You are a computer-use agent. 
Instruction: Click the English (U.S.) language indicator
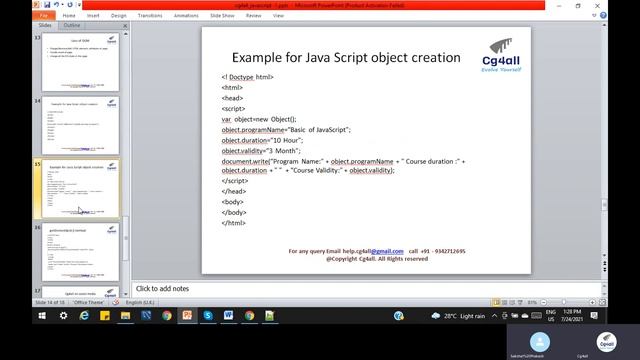point(140,302)
